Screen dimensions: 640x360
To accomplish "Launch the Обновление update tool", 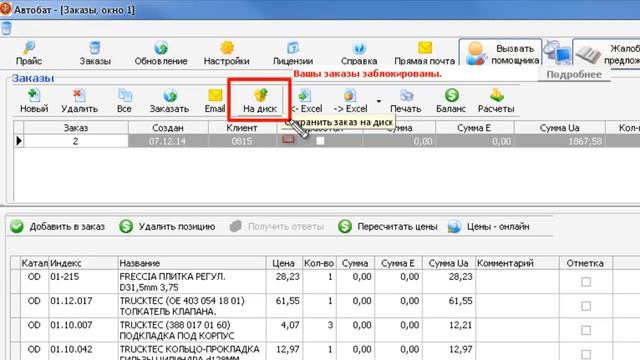I will click(x=161, y=53).
